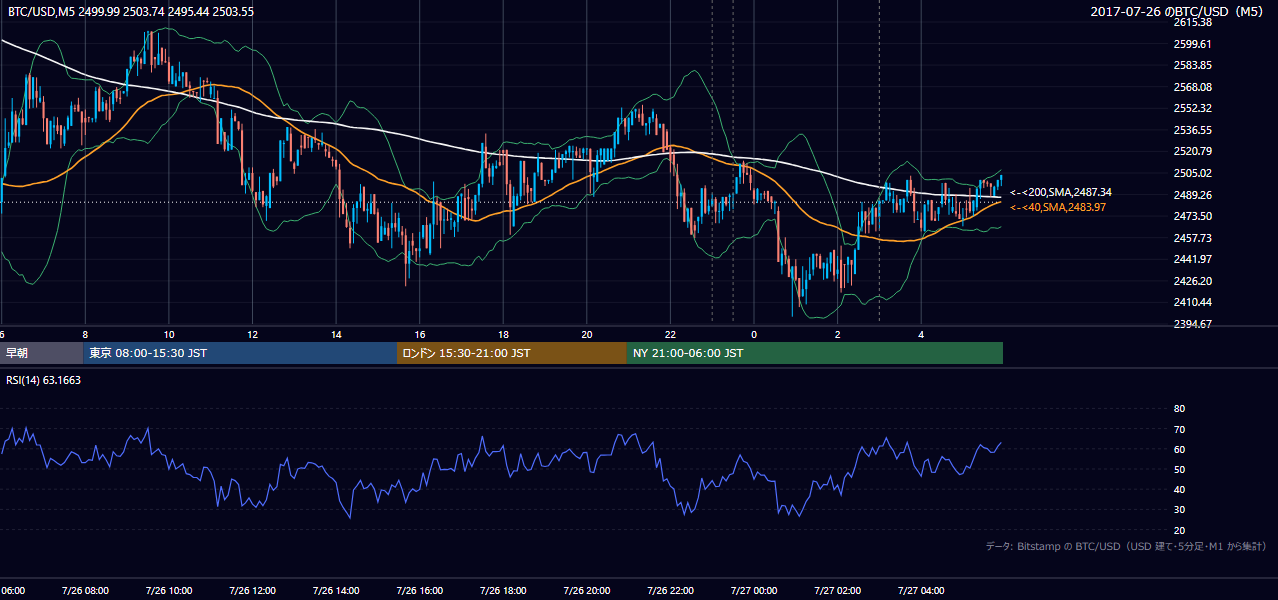Click the RSI 50 level label
1278x600 pixels.
pyautogui.click(x=1179, y=469)
